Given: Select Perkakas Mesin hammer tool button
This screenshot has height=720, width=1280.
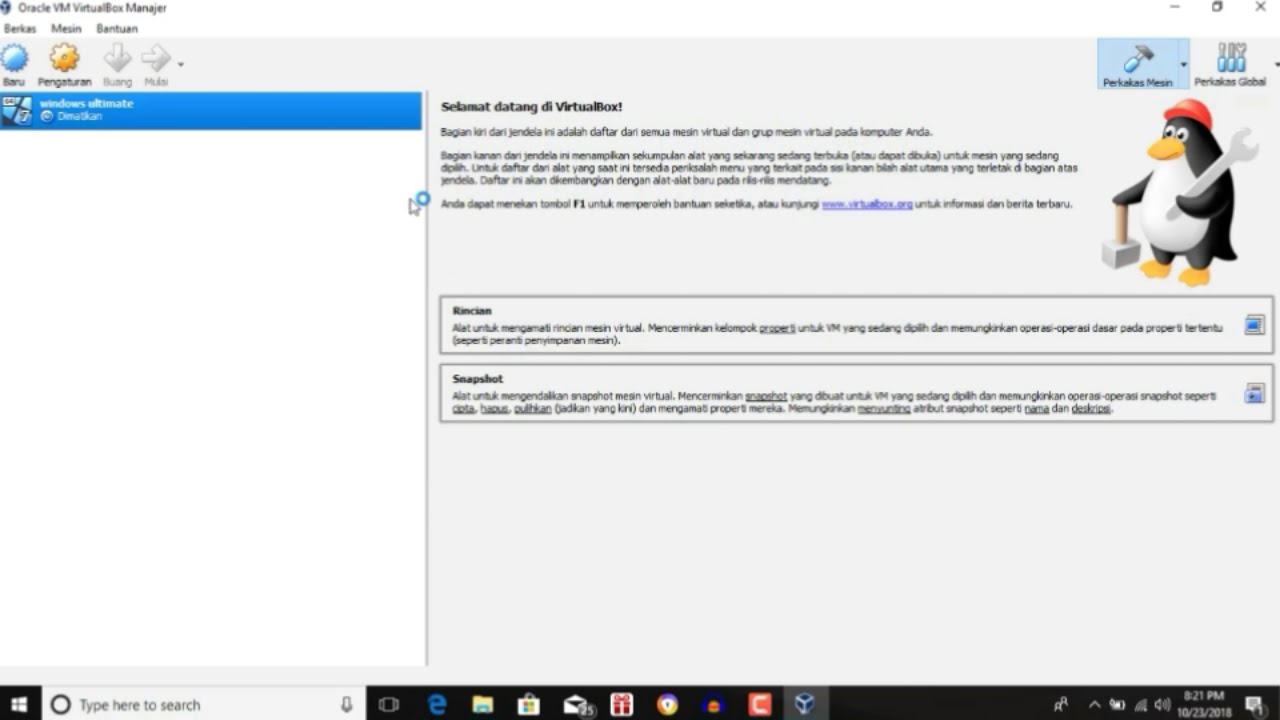Looking at the screenshot, I should point(1137,64).
